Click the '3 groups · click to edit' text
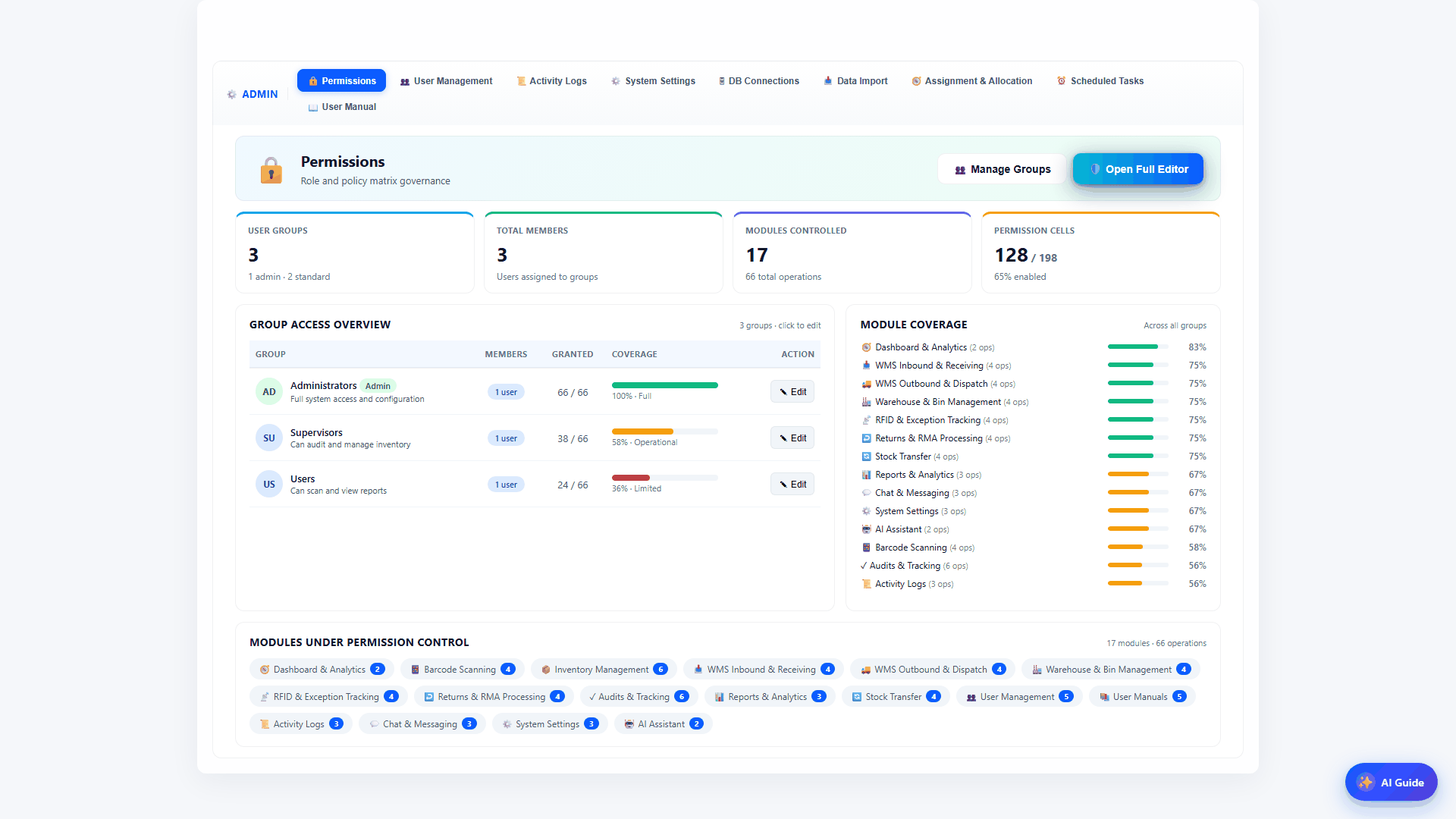Viewport: 1456px width, 819px height. pyautogui.click(x=780, y=325)
